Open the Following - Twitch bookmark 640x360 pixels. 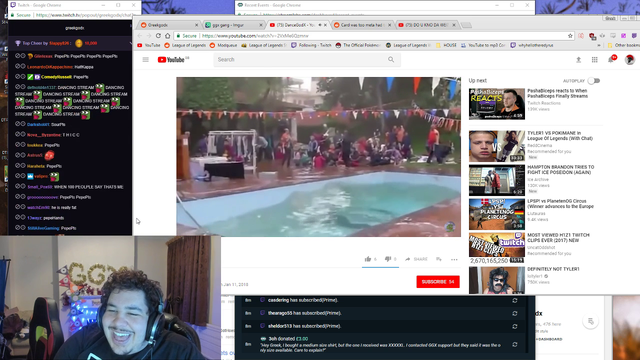pos(311,45)
